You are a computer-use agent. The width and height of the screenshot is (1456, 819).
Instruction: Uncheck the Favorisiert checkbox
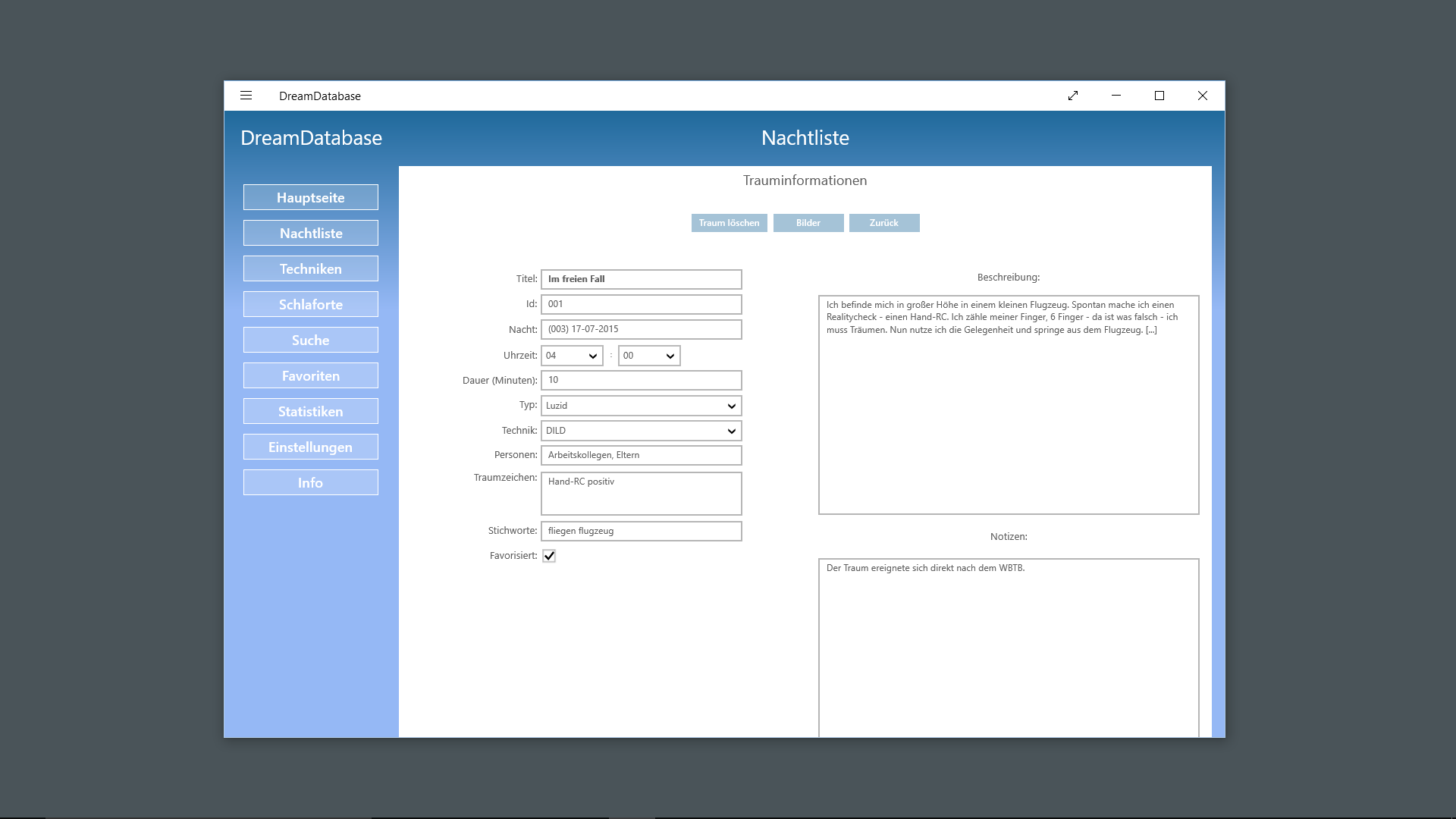click(x=549, y=556)
